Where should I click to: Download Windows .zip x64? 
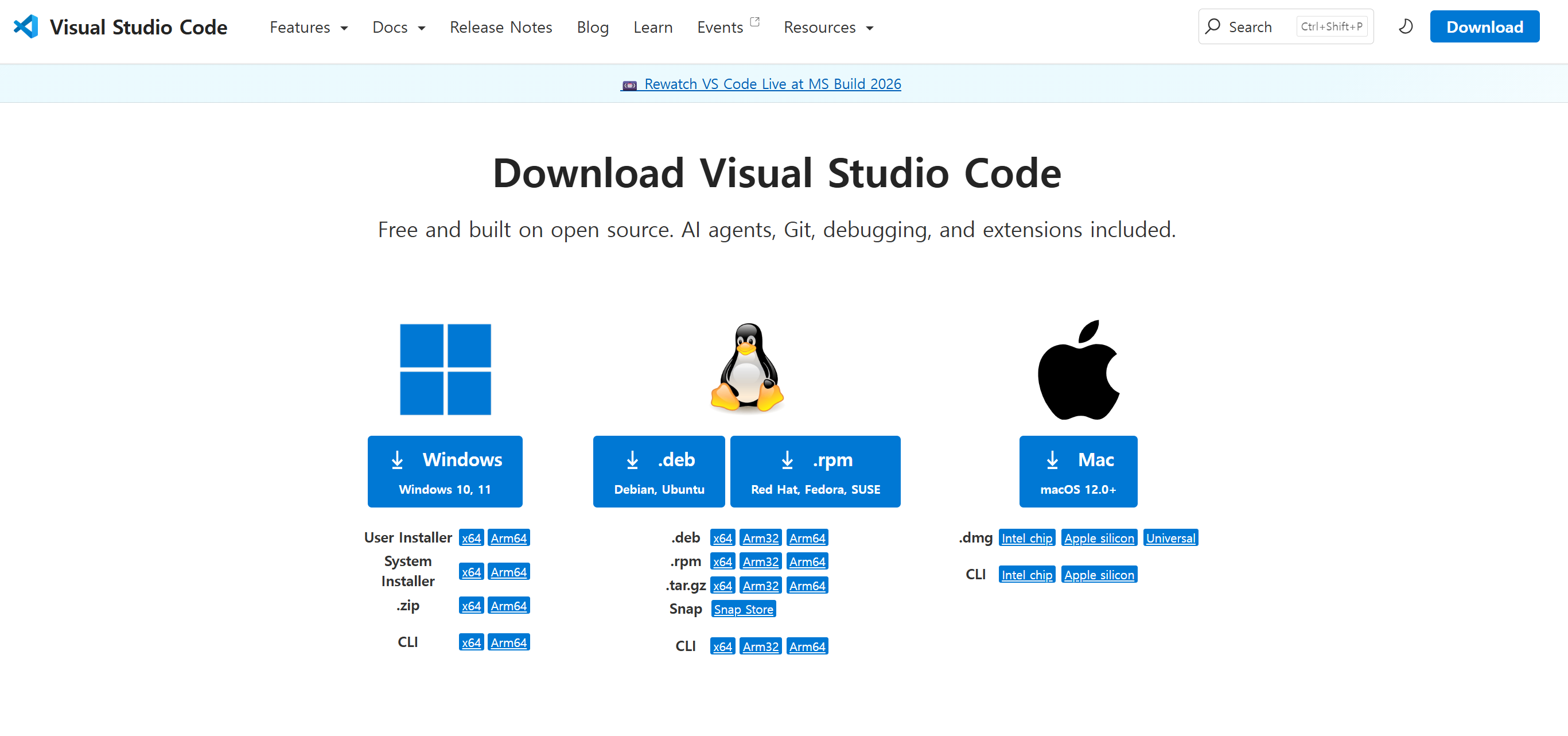pyautogui.click(x=471, y=606)
